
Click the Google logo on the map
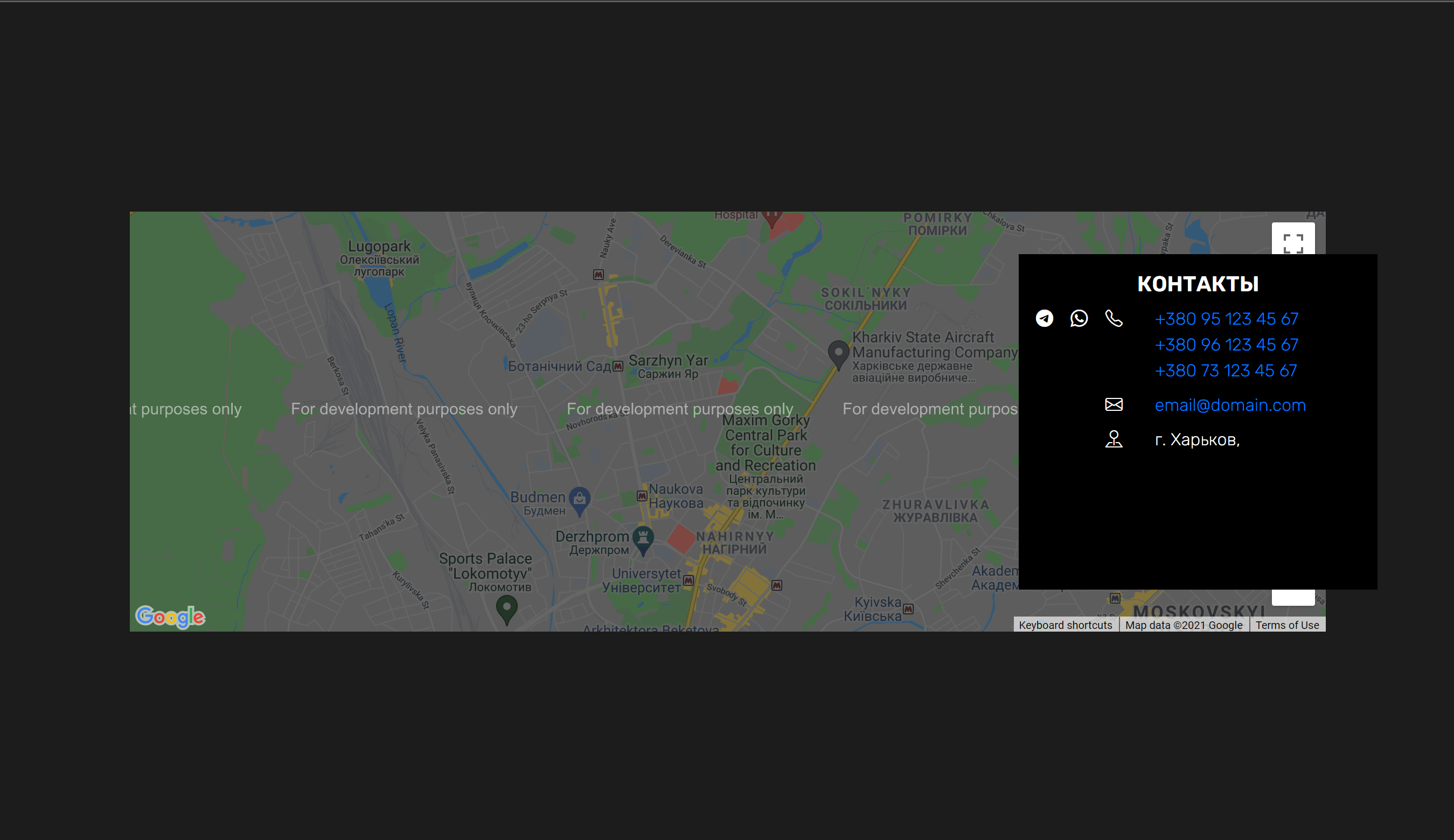(x=170, y=617)
